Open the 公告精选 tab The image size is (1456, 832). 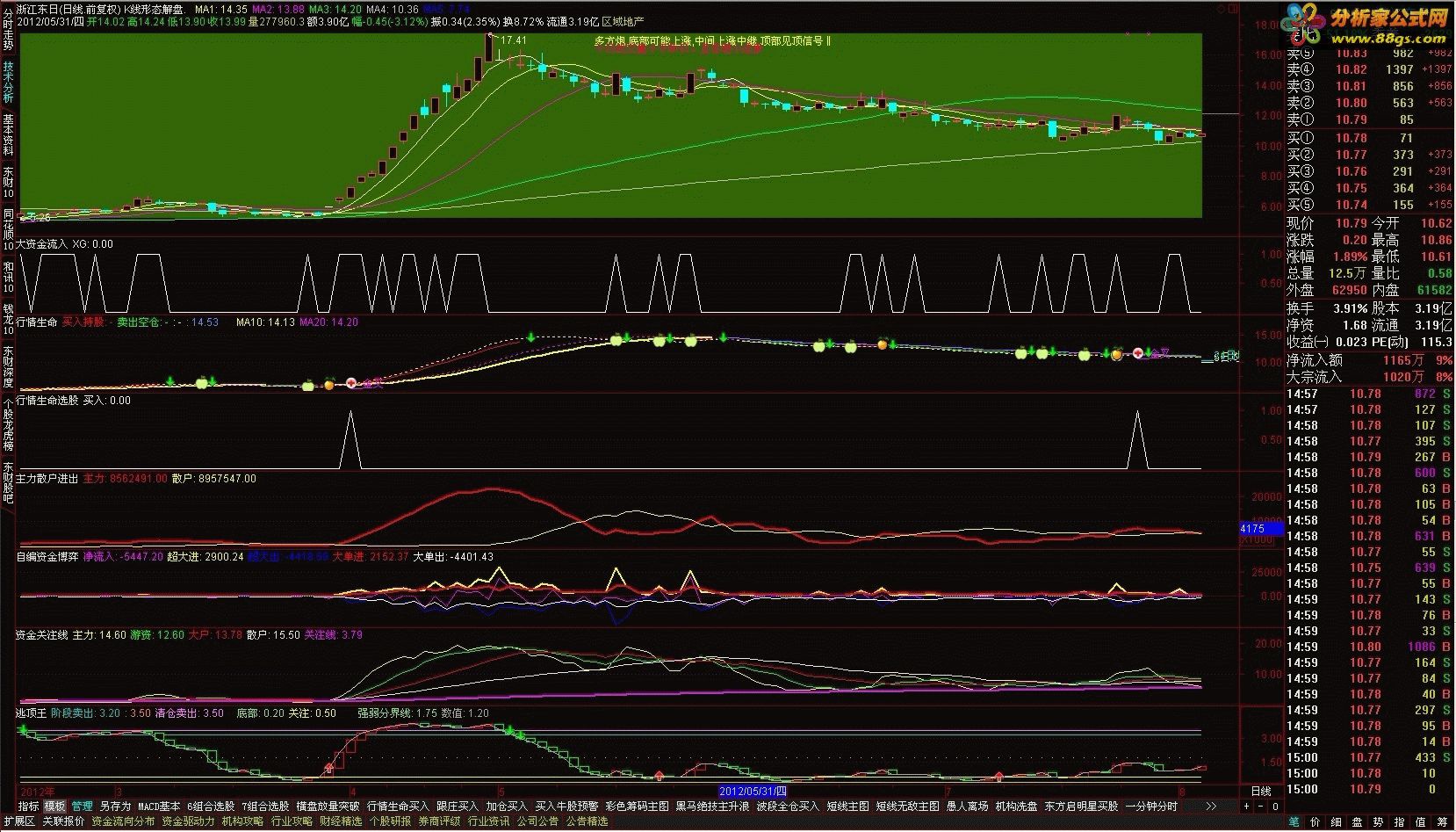[587, 821]
